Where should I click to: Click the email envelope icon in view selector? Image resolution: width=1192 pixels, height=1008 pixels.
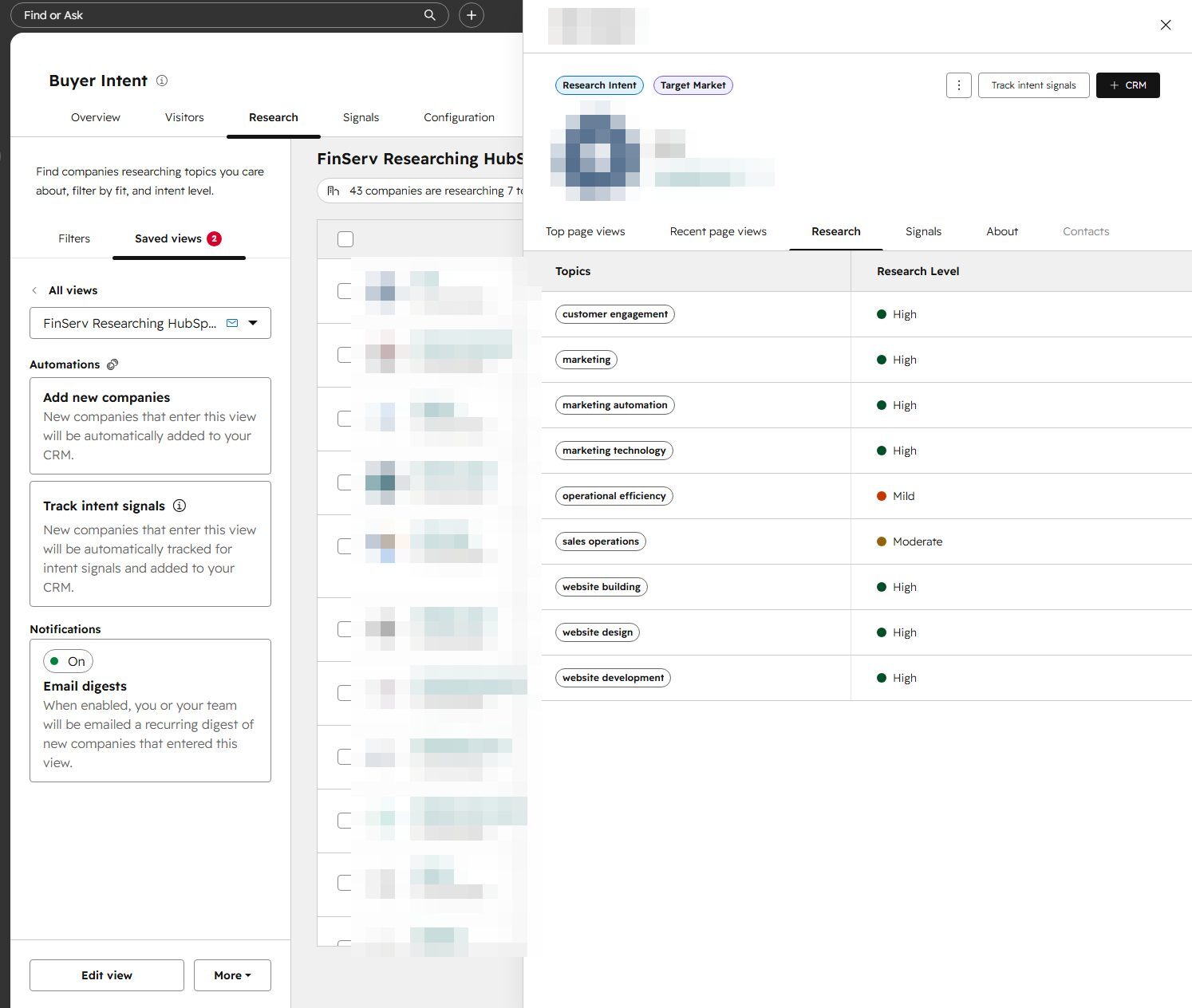(232, 323)
